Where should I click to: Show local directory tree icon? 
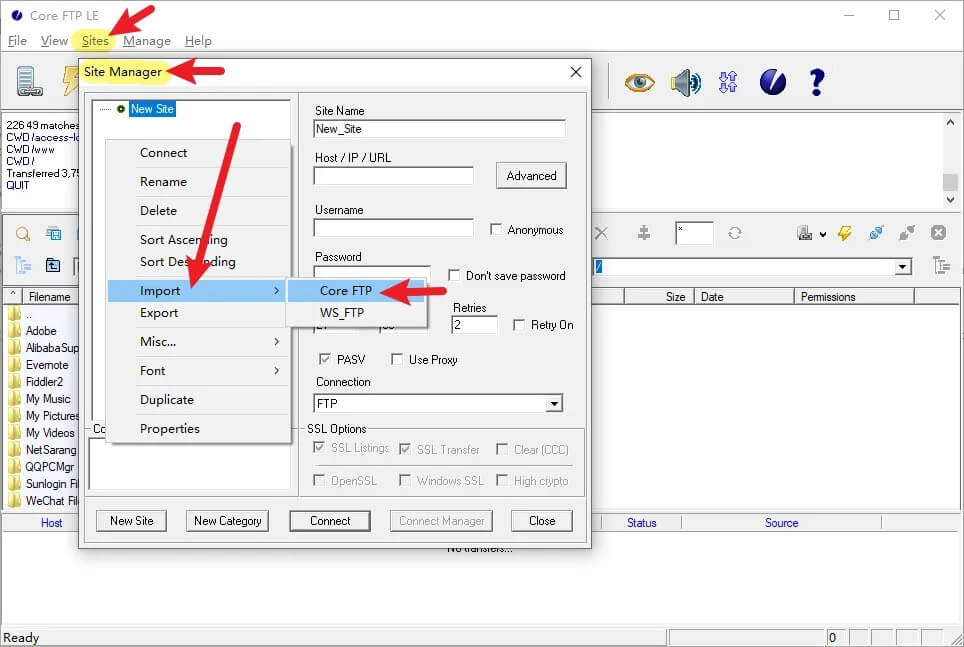click(x=23, y=265)
